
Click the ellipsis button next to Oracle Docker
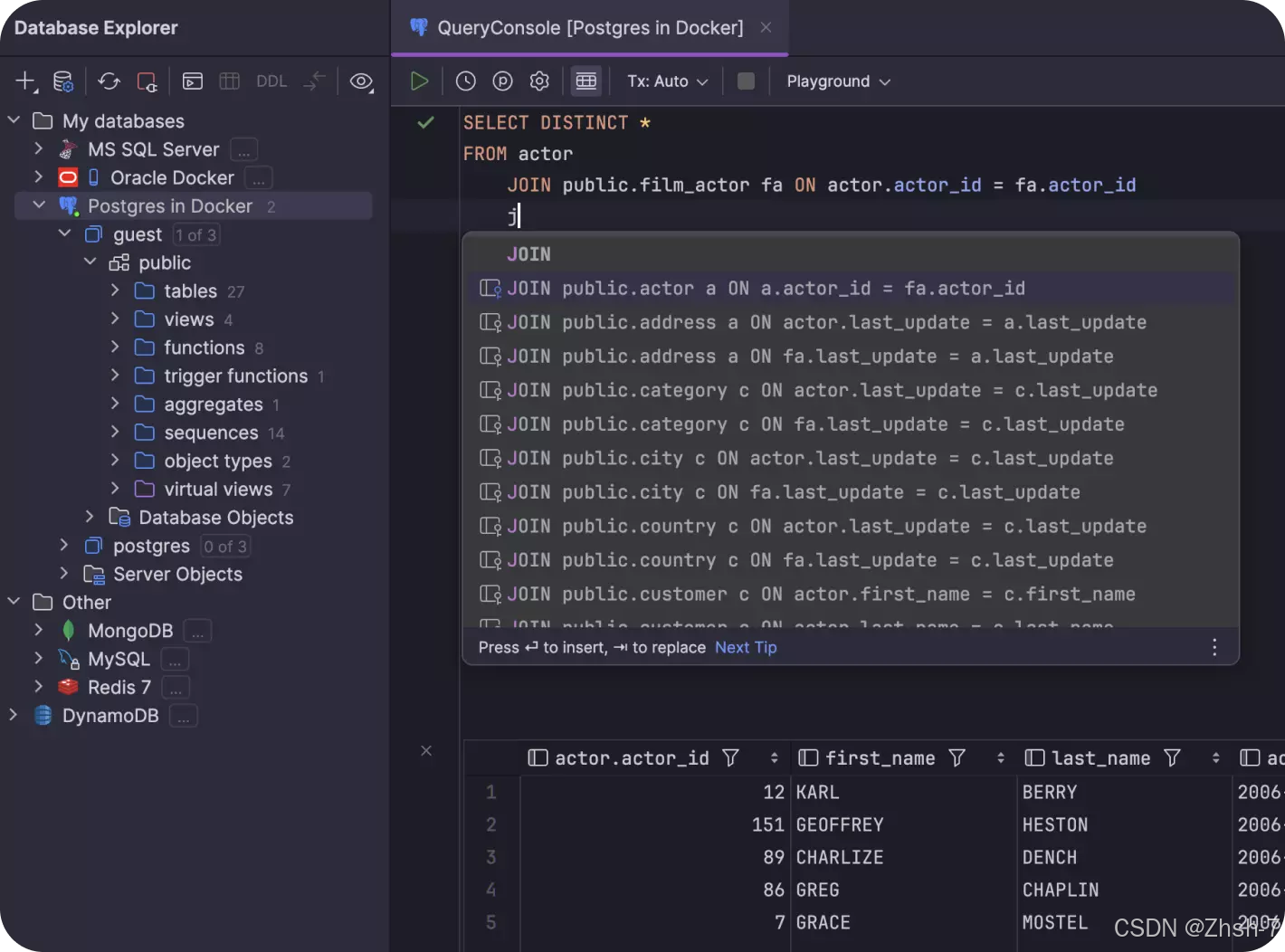[258, 178]
